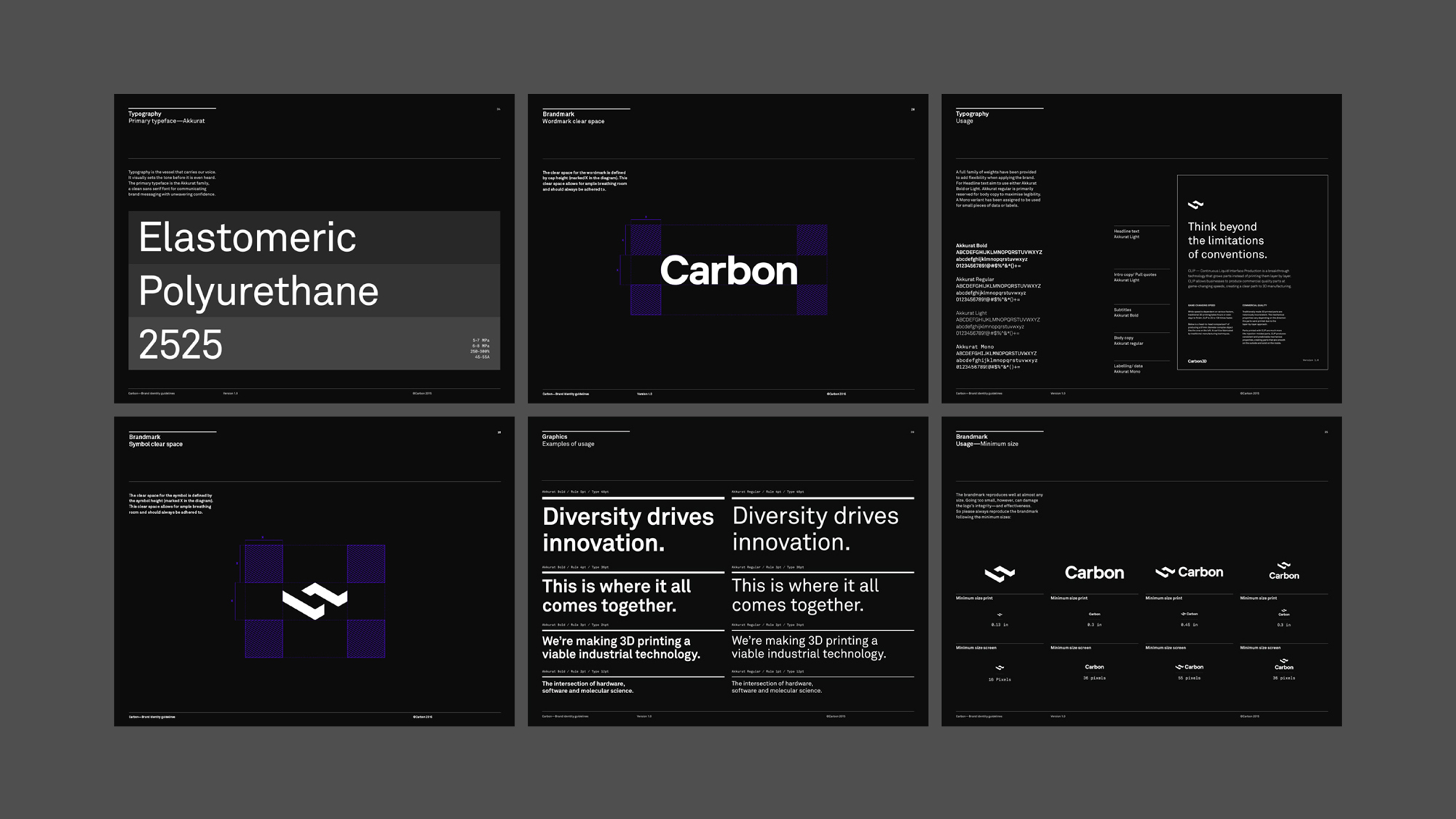
Task: Click the Carbon3D label on the Think beyond card
Action: (1198, 360)
